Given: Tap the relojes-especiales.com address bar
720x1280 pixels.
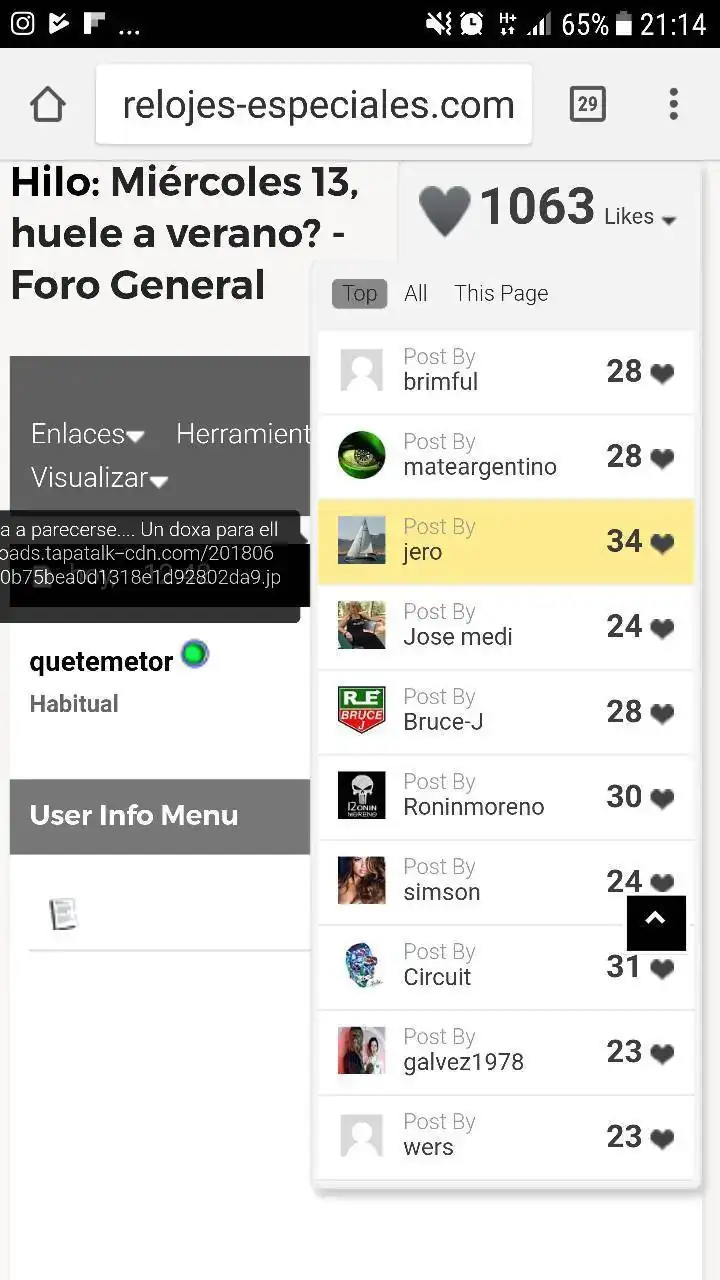Looking at the screenshot, I should tap(314, 104).
